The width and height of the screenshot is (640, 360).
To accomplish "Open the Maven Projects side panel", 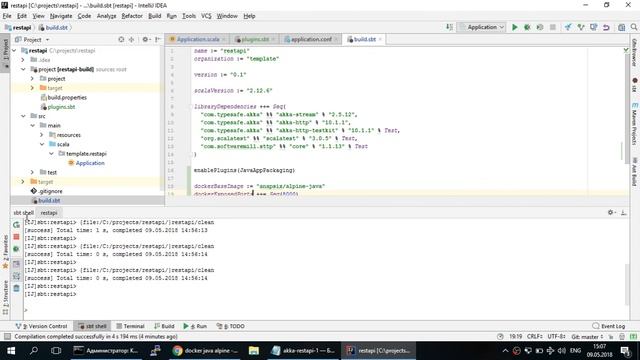I will click(x=634, y=124).
